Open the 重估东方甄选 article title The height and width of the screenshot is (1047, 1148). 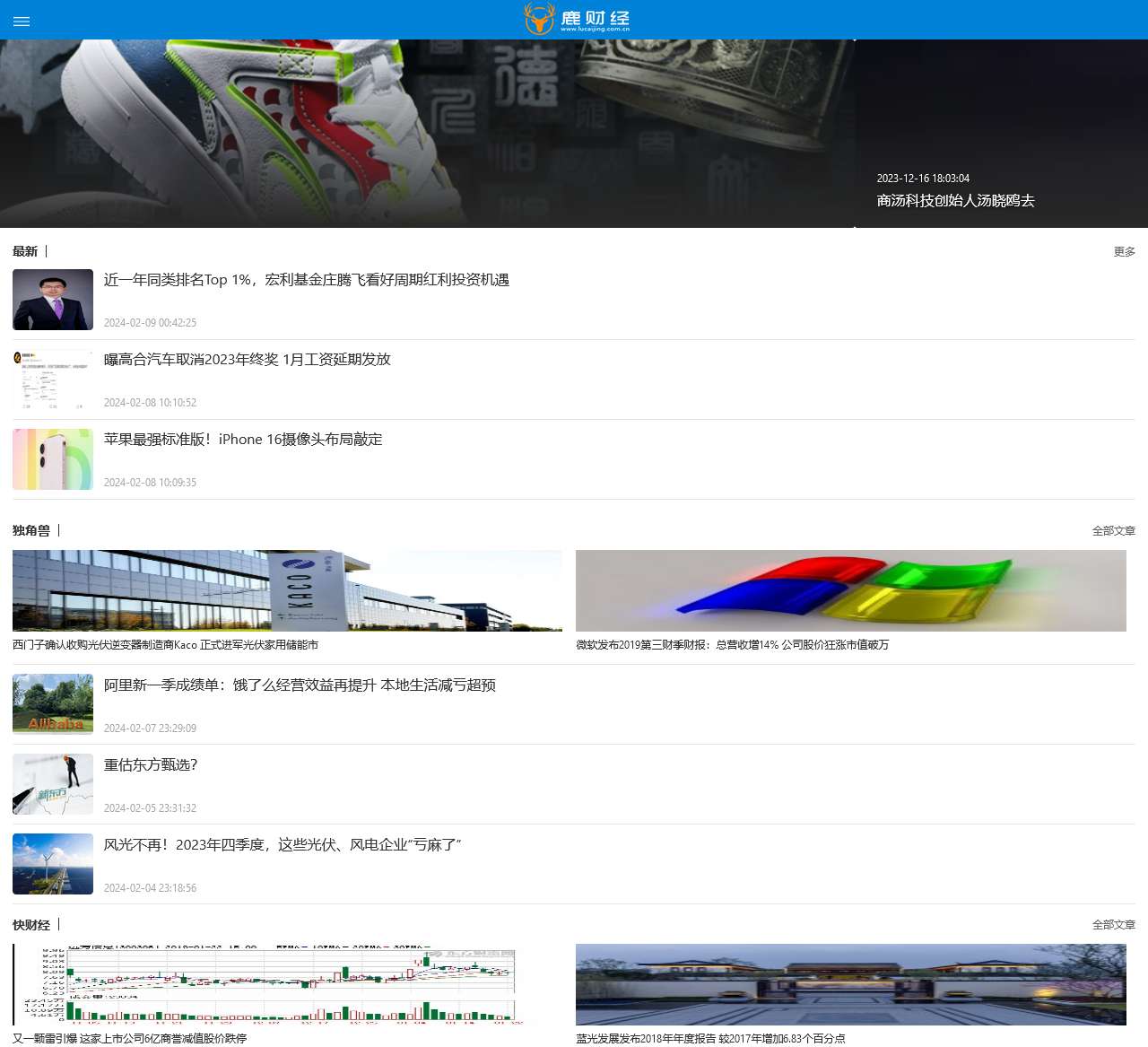pyautogui.click(x=151, y=765)
